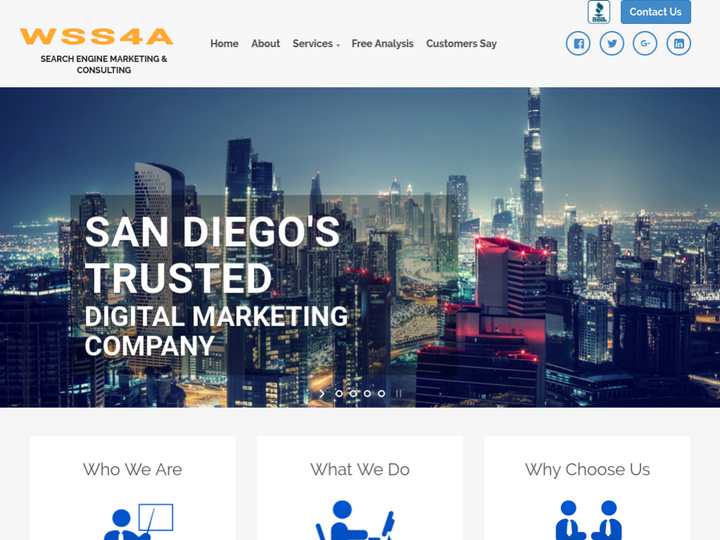The width and height of the screenshot is (720, 540).
Task: Click the Contact Us button
Action: click(656, 12)
